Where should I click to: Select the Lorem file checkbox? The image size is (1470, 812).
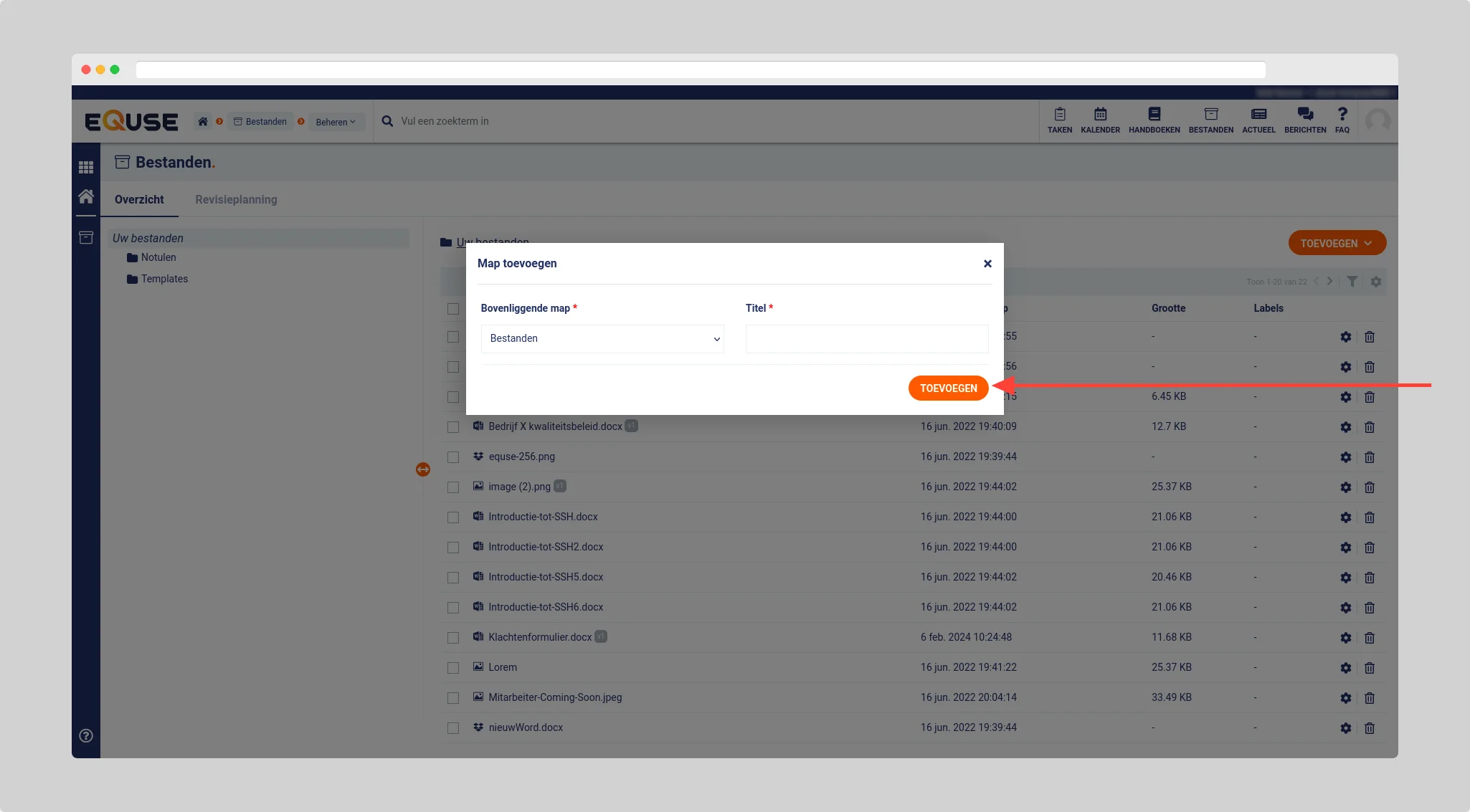(453, 668)
